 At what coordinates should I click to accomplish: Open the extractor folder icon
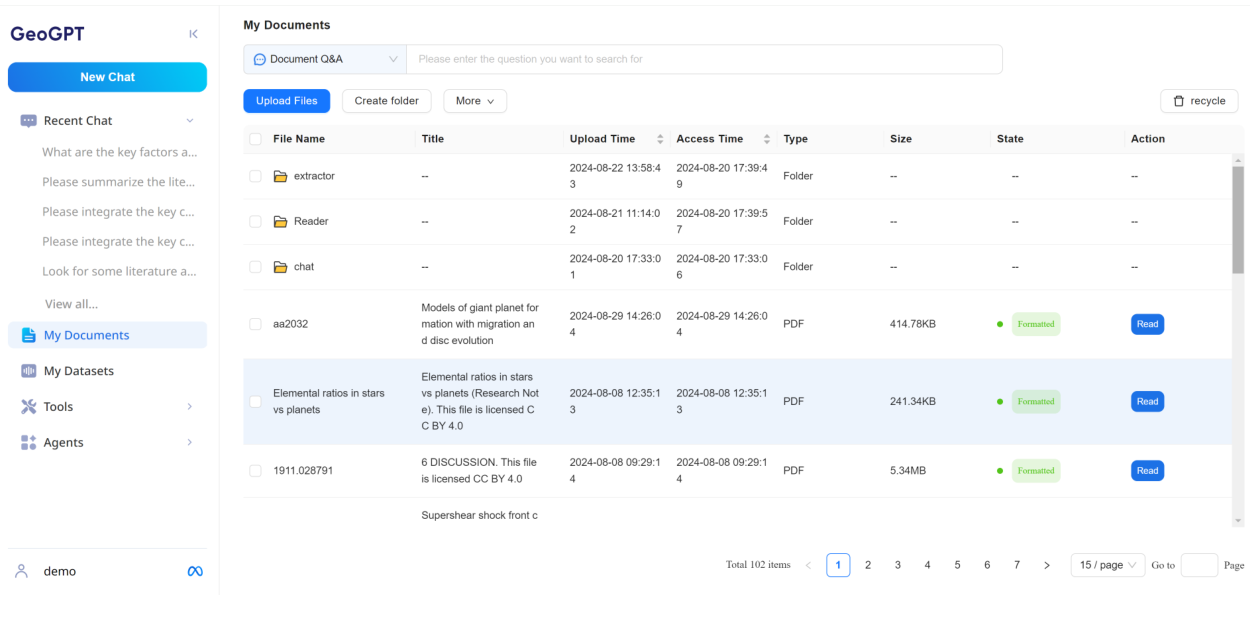[x=280, y=176]
